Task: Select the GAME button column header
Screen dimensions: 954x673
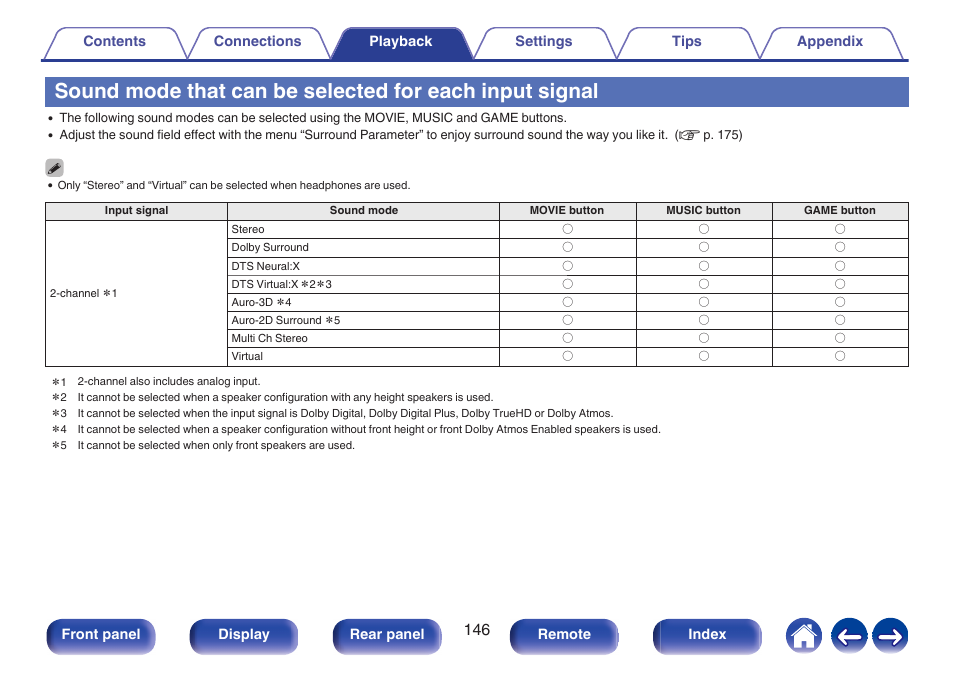Action: coord(840,211)
